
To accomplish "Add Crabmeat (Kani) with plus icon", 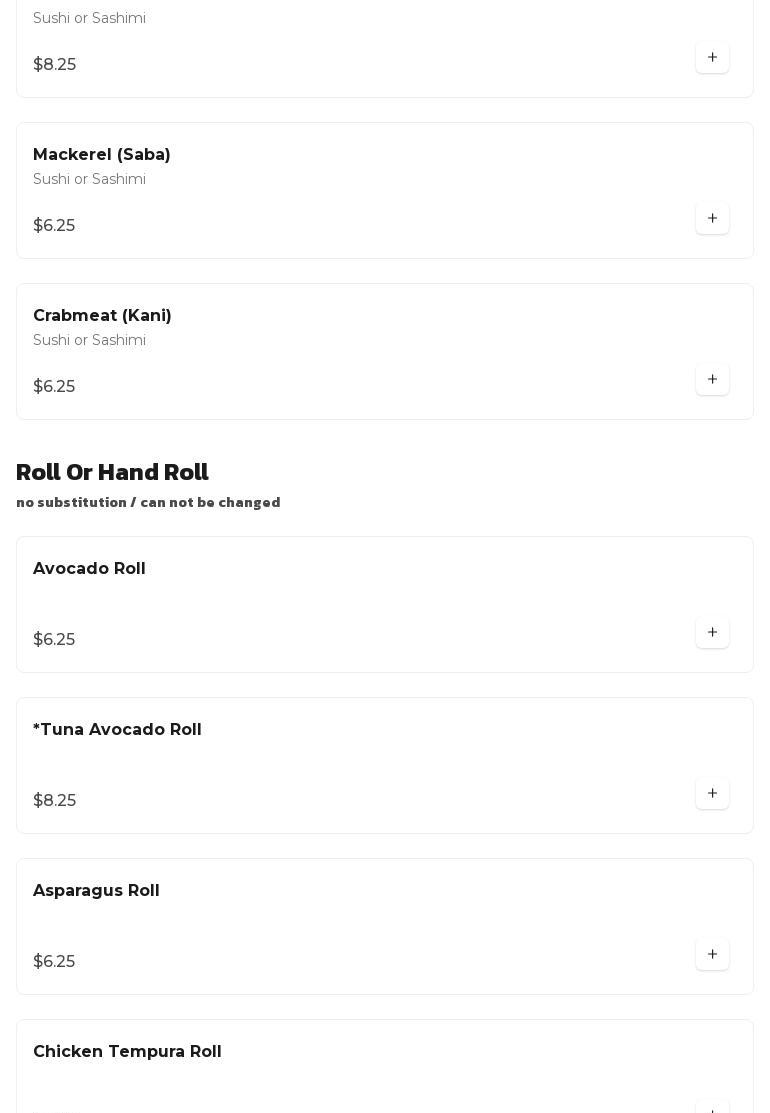I will point(712,380).
